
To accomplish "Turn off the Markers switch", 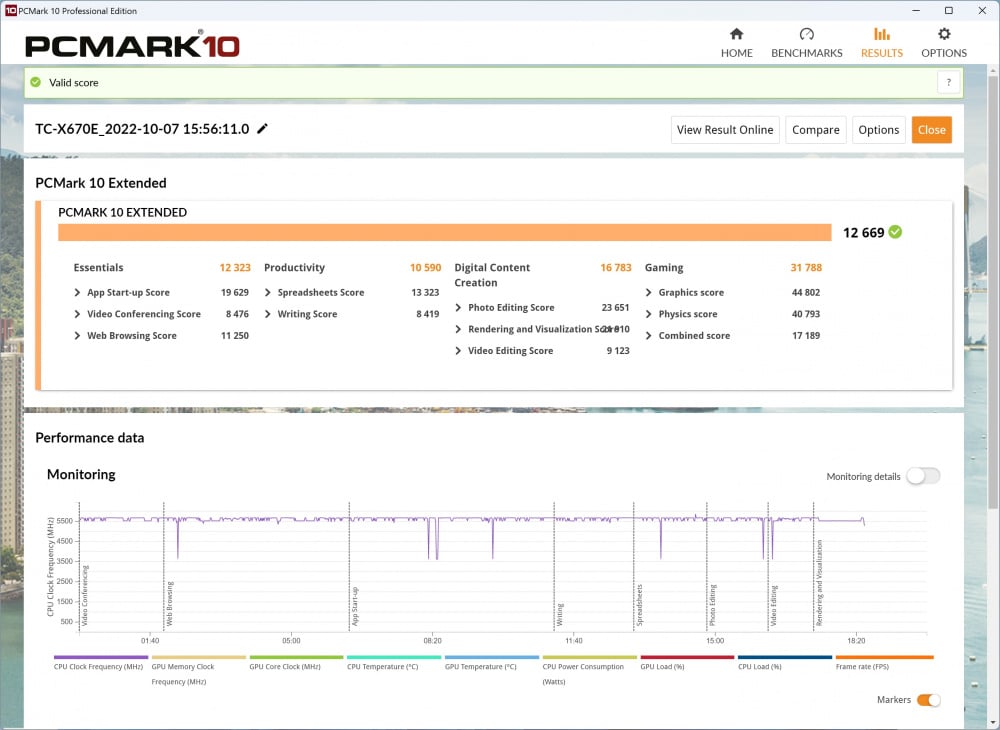I will (x=929, y=700).
